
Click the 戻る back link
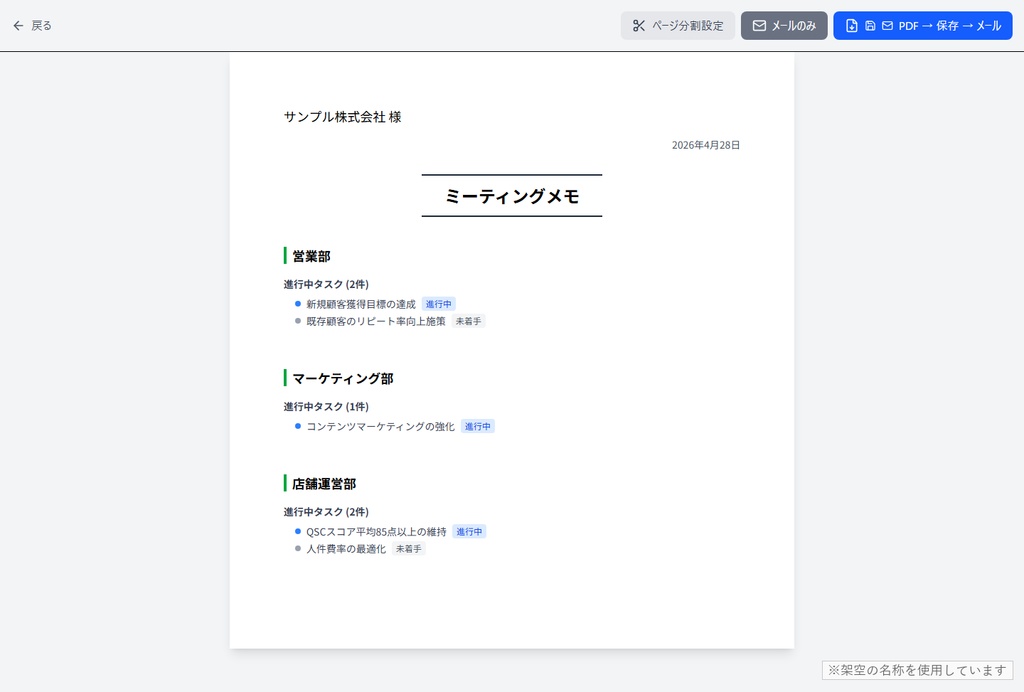tap(32, 25)
